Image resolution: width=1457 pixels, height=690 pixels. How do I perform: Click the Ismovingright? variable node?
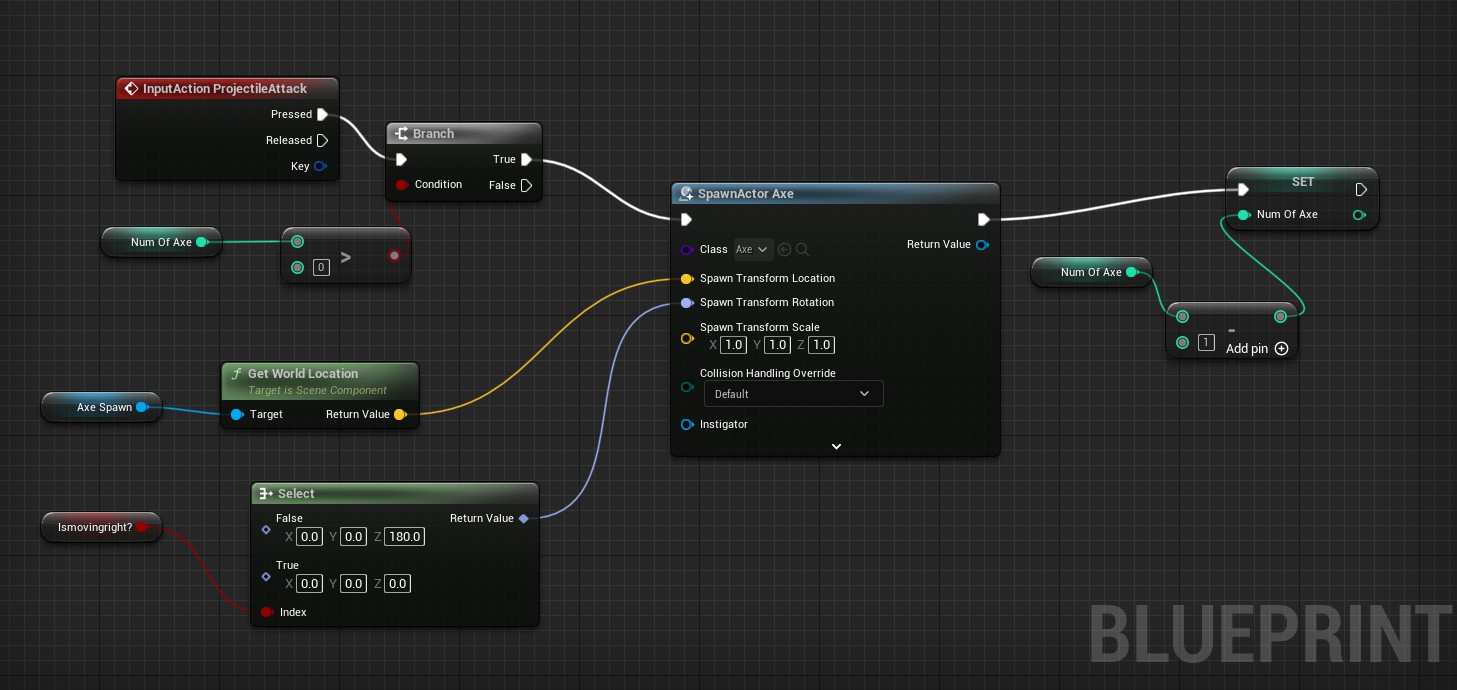[95, 527]
